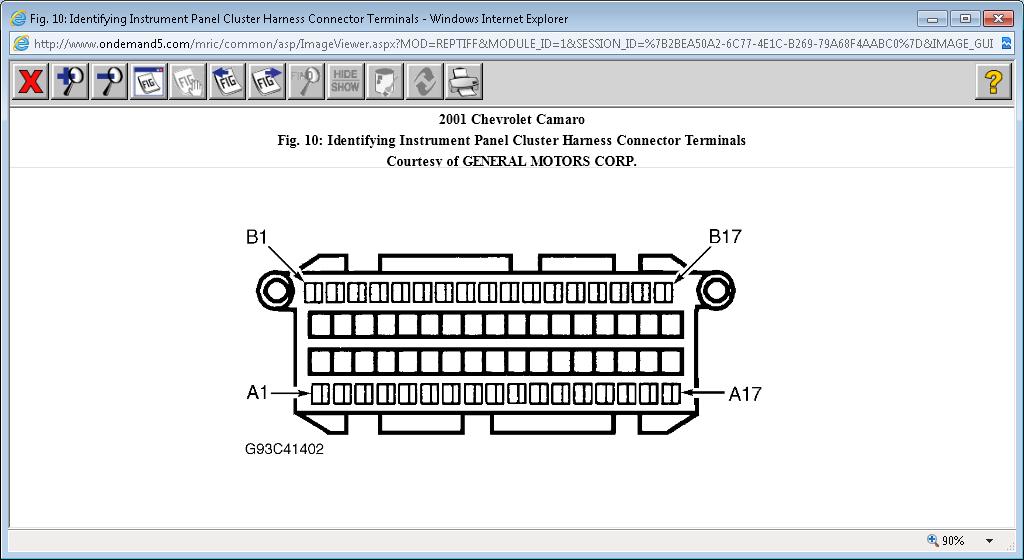The width and height of the screenshot is (1024, 560).
Task: Click the greyed refresh arrows icon
Action: point(424,82)
